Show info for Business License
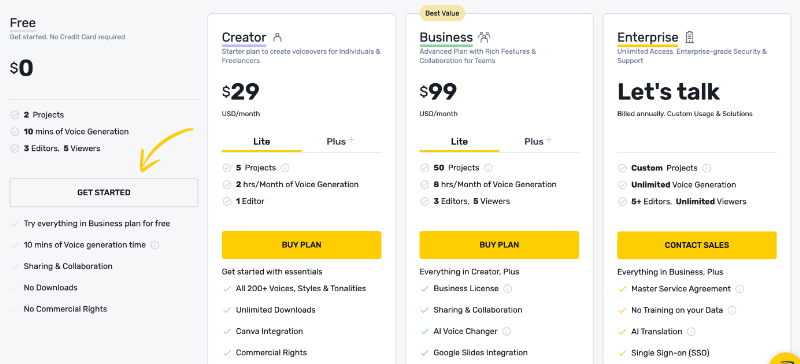This screenshot has width=800, height=364. 507,288
